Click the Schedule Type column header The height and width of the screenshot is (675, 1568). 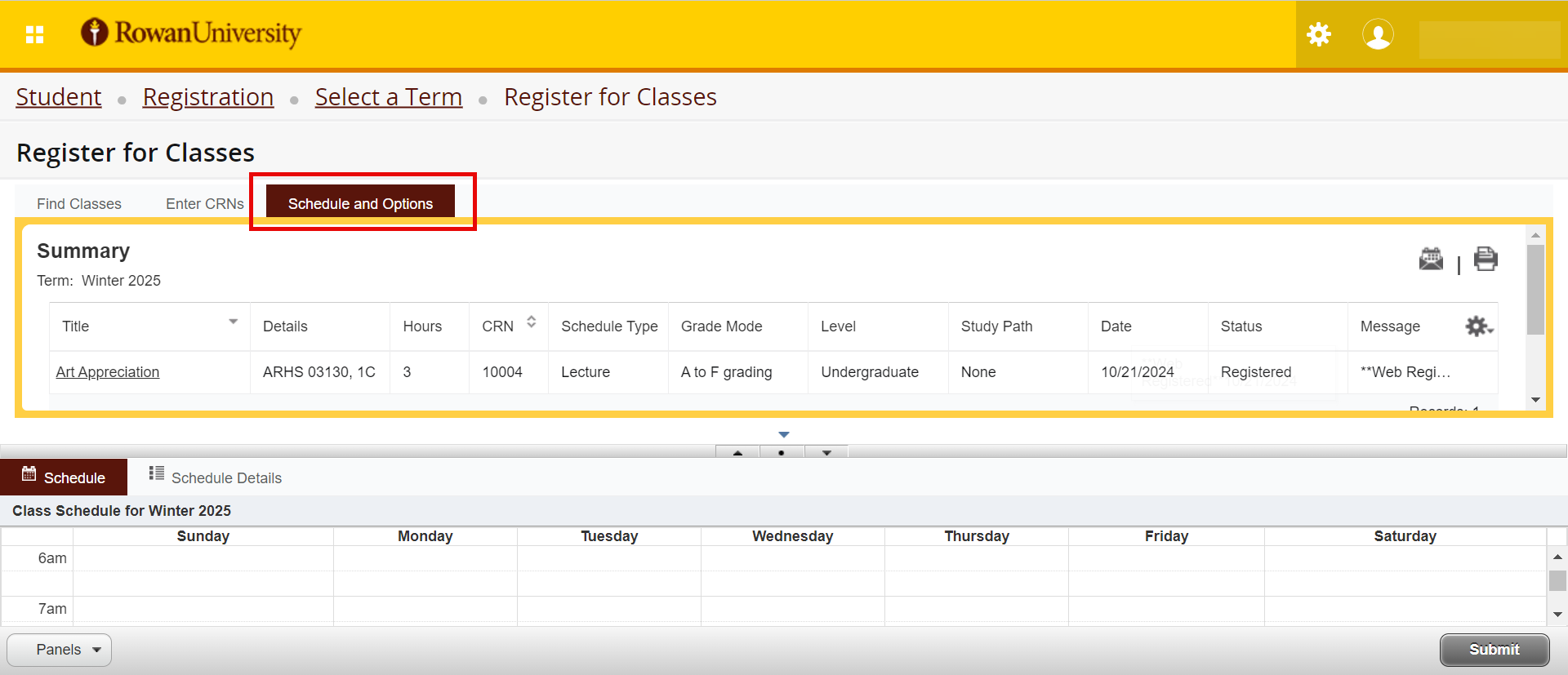click(608, 326)
